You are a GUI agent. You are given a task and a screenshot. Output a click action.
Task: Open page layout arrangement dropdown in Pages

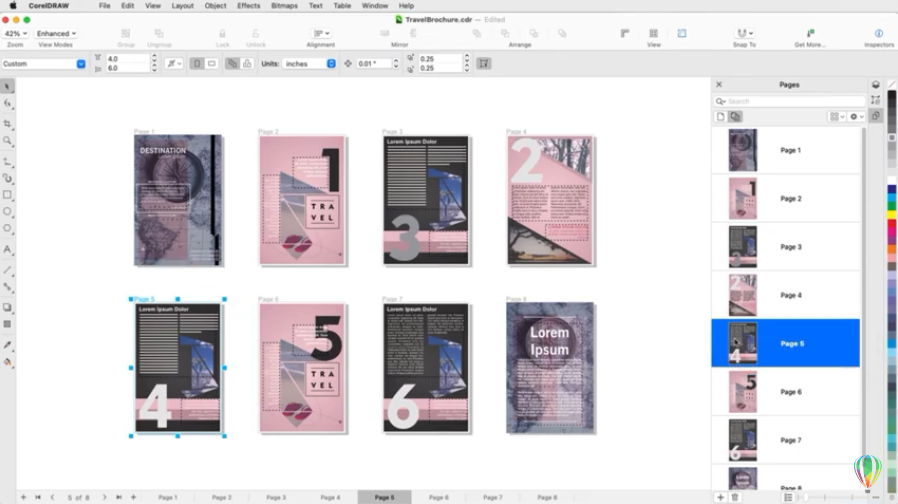pyautogui.click(x=837, y=117)
